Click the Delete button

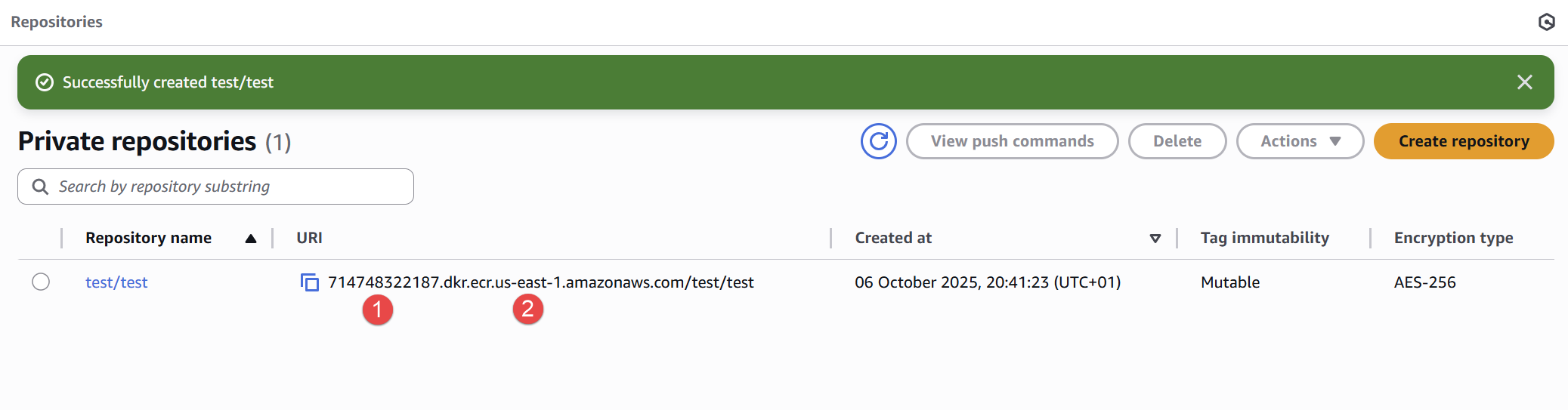pos(1177,141)
